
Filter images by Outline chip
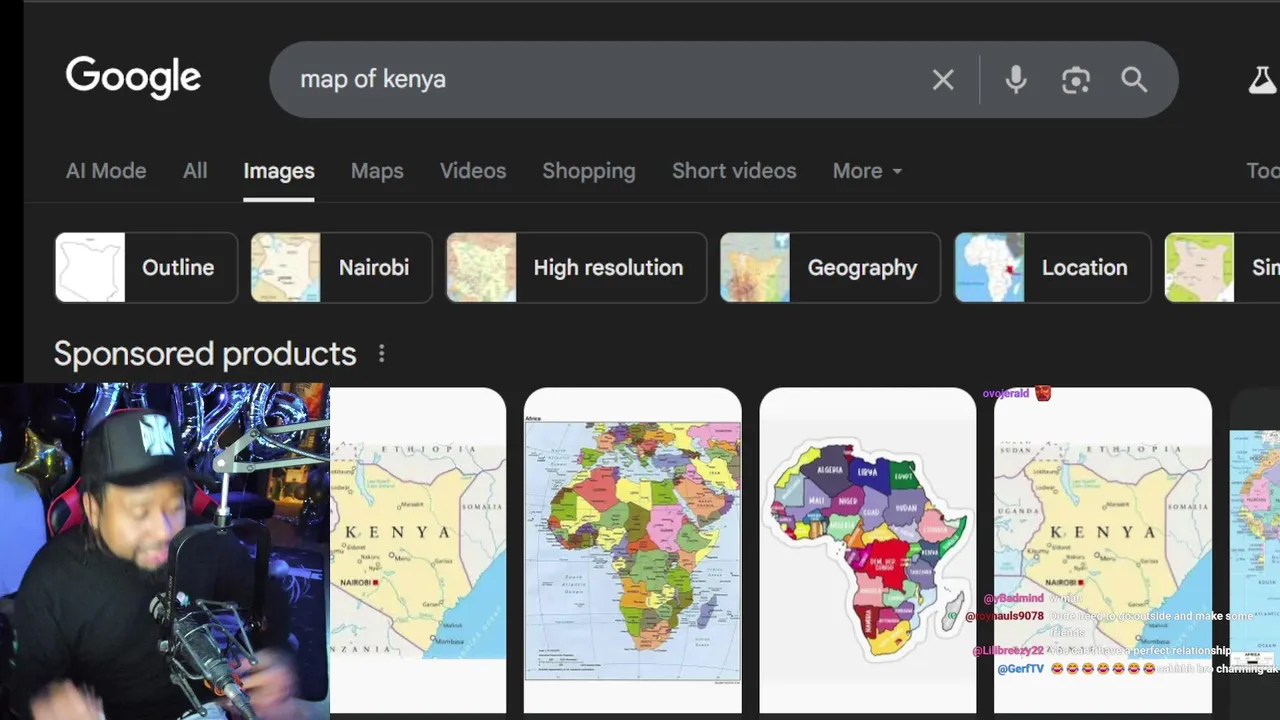click(x=146, y=268)
